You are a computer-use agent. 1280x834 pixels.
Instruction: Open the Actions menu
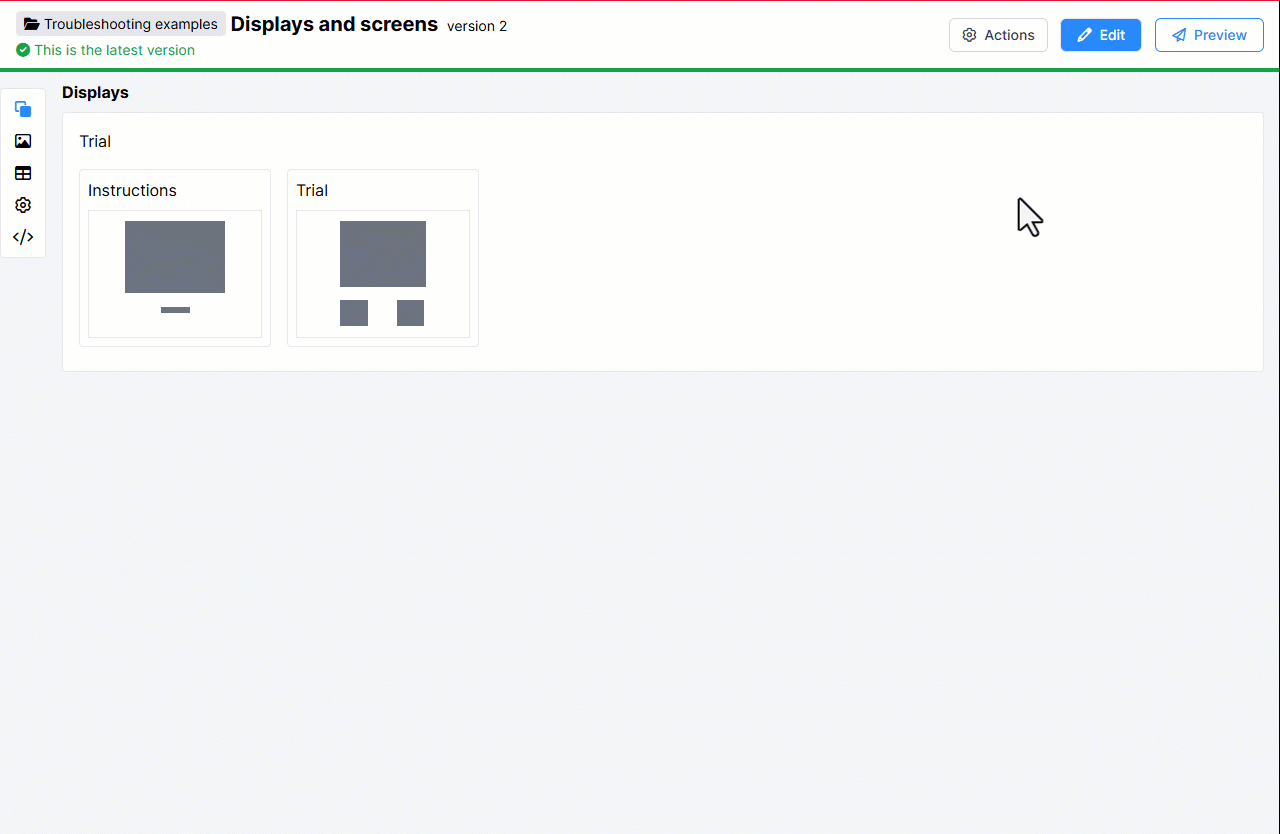998,35
